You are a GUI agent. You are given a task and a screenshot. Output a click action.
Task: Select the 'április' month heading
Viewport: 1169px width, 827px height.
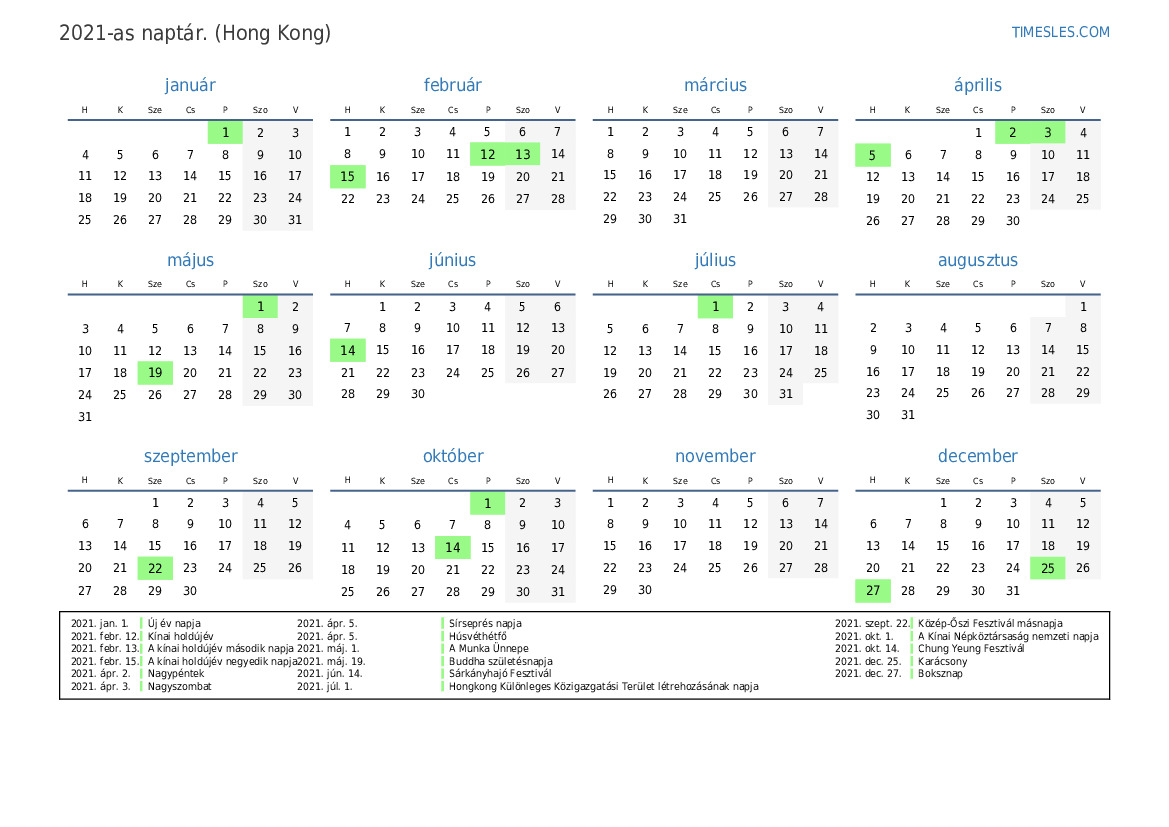pos(977,86)
